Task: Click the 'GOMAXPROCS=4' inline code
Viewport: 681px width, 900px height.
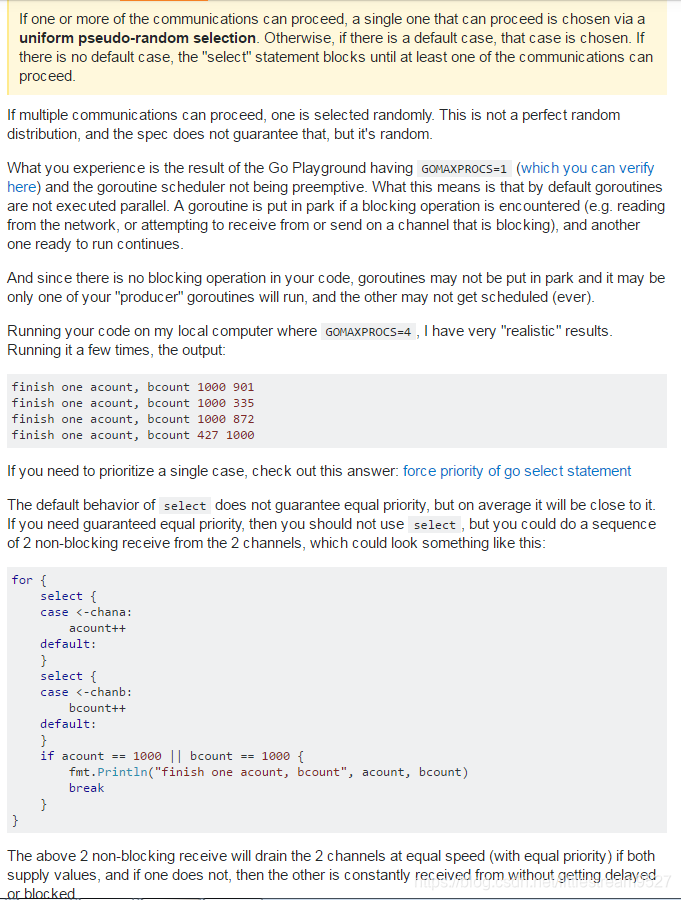Action: 368,332
